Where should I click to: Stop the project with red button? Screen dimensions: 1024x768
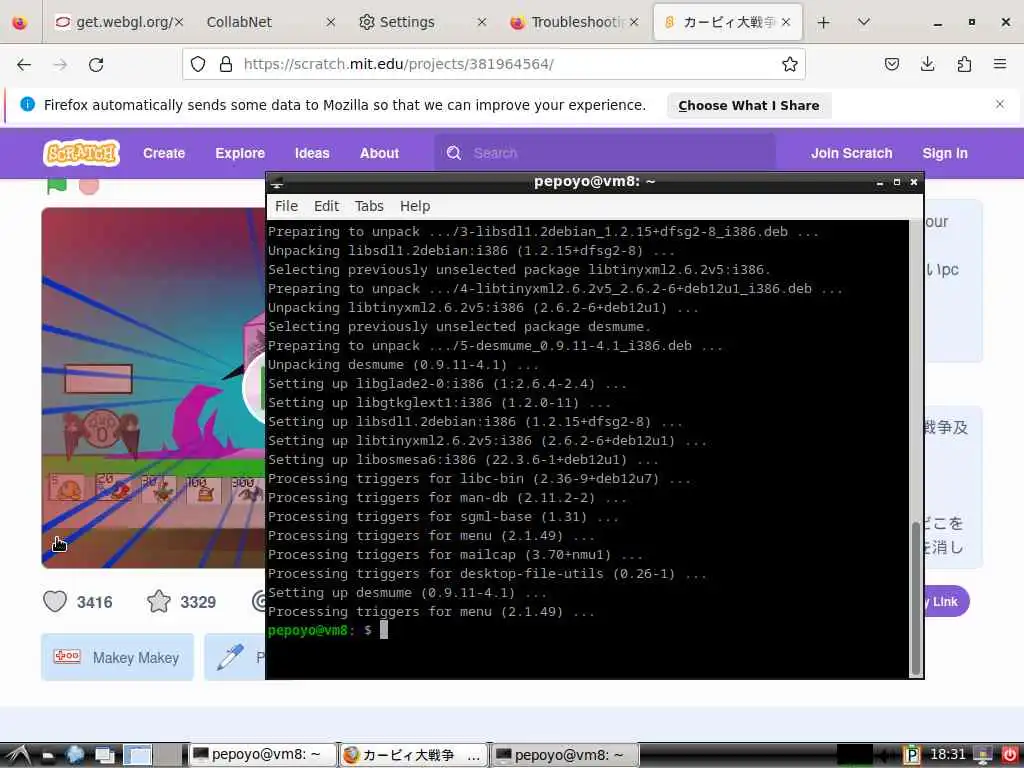click(89, 186)
